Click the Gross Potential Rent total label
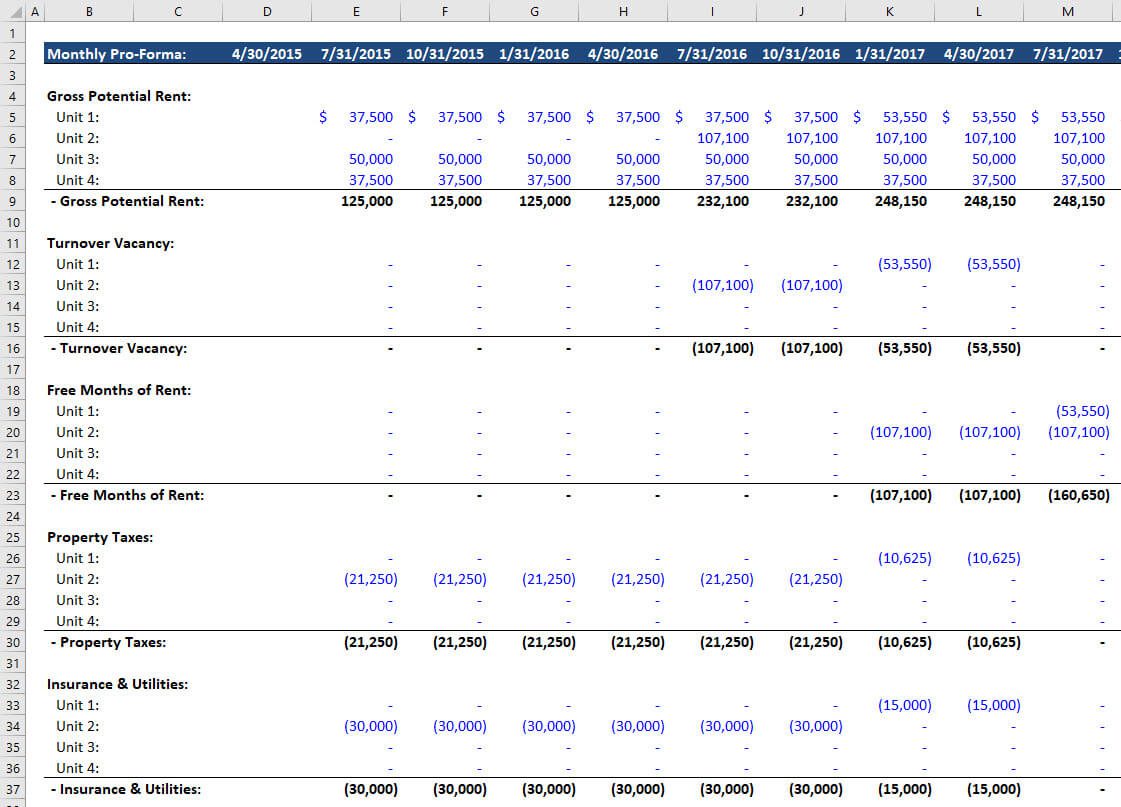The height and width of the screenshot is (807, 1121). click(x=127, y=202)
